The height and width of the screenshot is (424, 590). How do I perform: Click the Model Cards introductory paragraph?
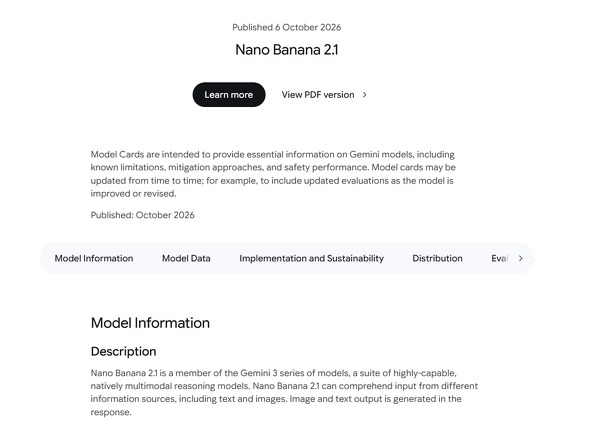(273, 174)
